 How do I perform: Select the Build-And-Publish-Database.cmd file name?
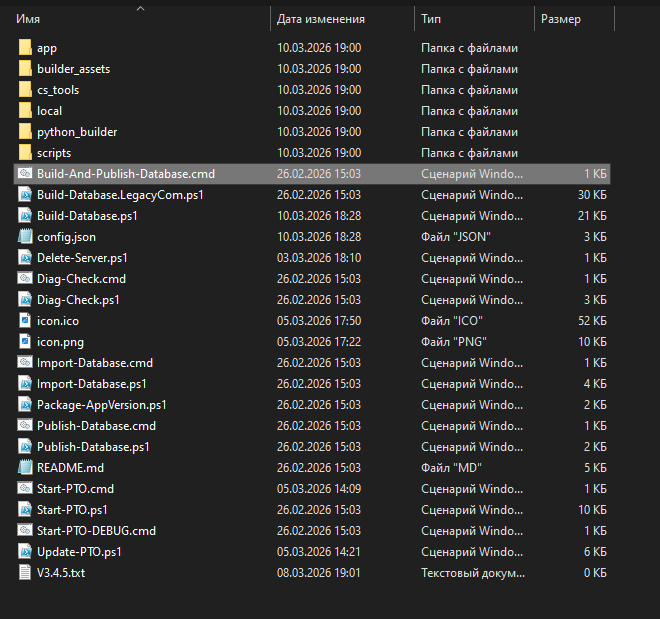coord(125,174)
